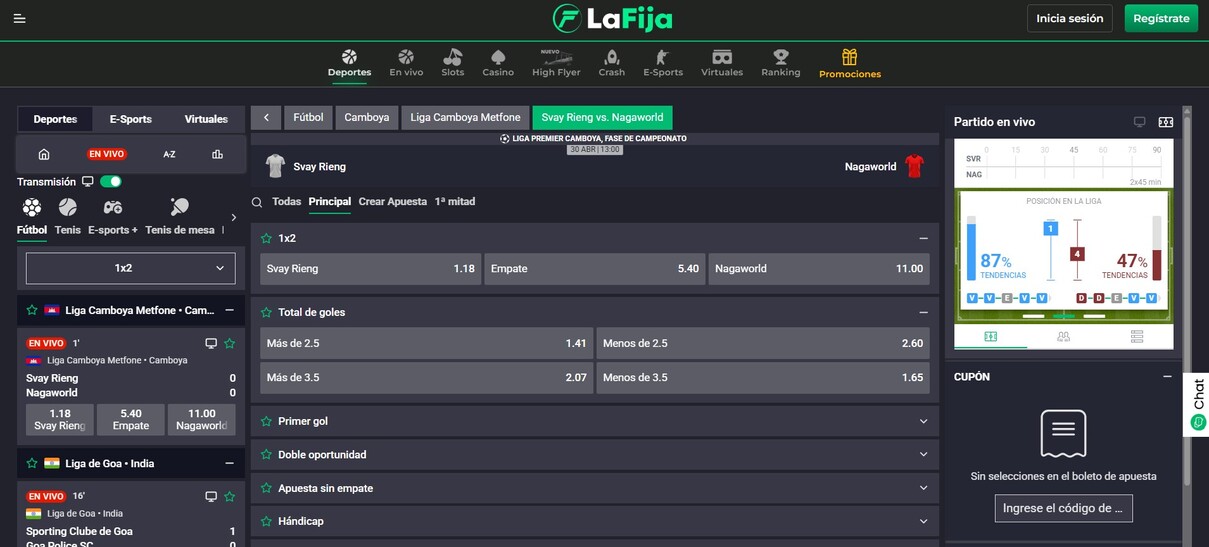The width and height of the screenshot is (1209, 547).
Task: Collapse the 1x2 market section
Action: (923, 238)
